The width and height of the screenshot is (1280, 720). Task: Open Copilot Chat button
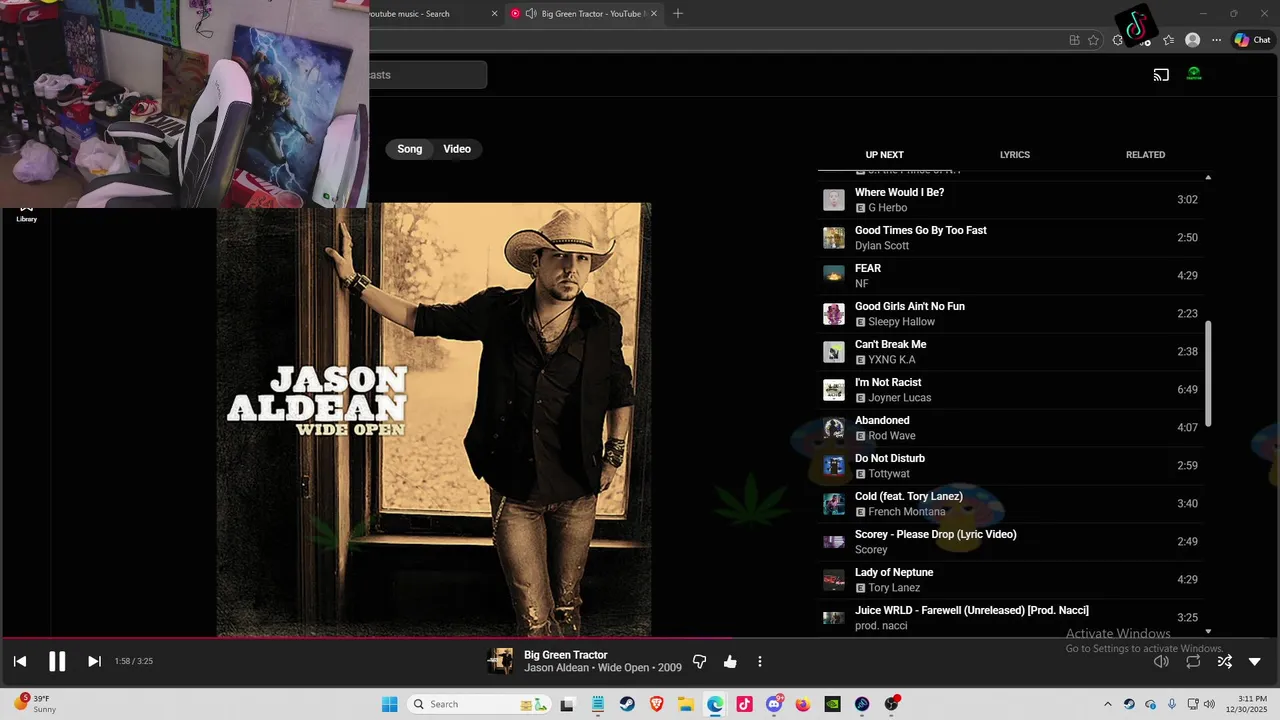[1252, 40]
